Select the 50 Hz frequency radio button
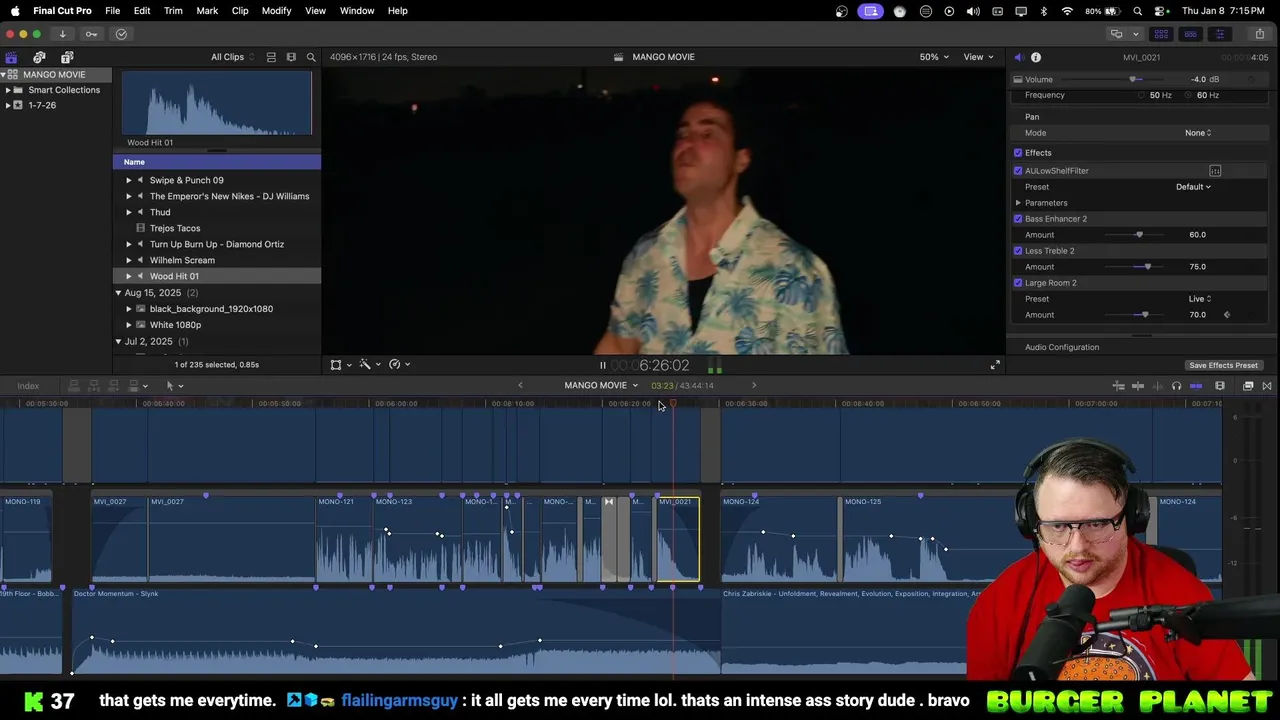This screenshot has height=720, width=1280. [x=1141, y=95]
